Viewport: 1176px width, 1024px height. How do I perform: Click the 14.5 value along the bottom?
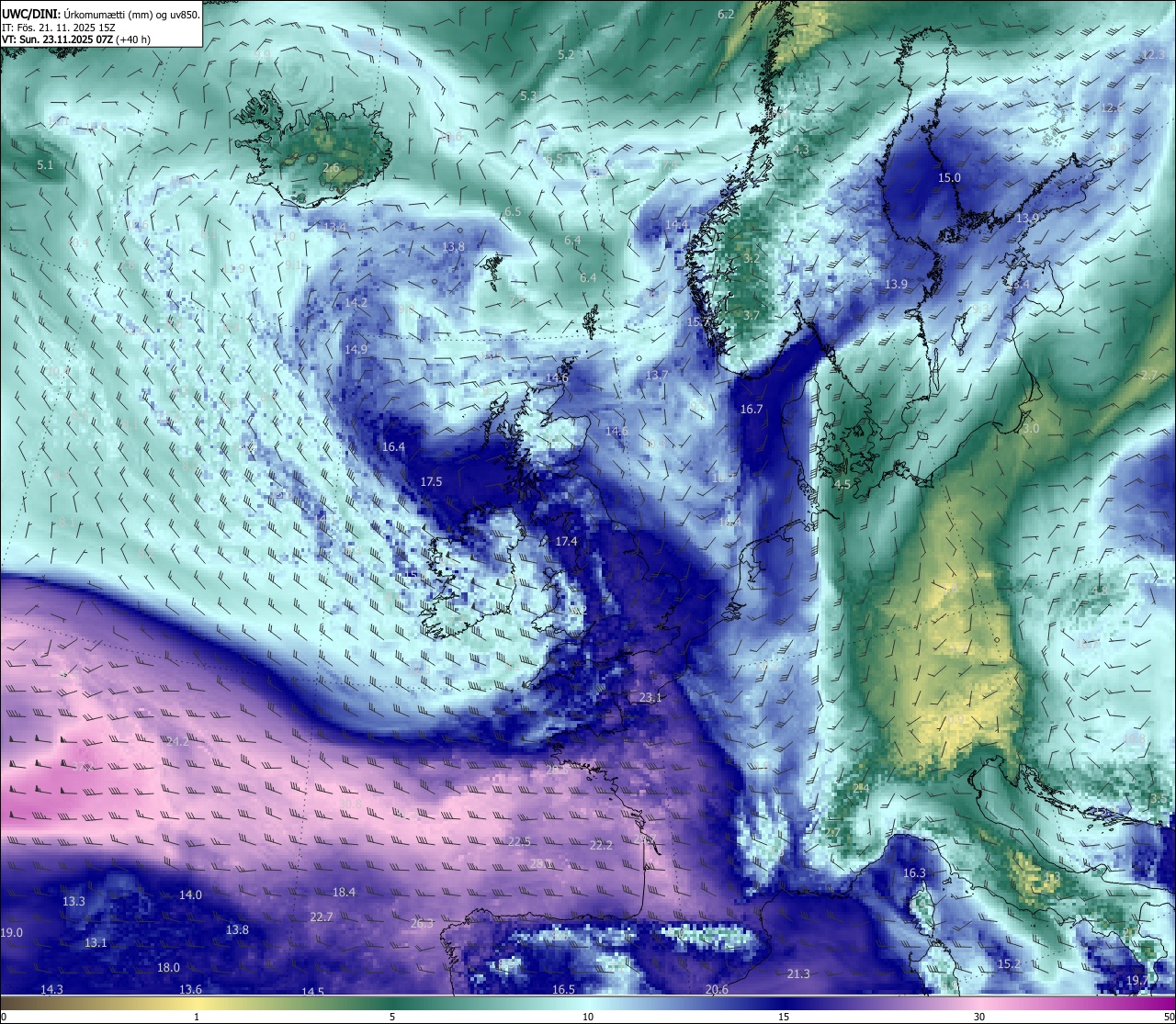tap(312, 992)
